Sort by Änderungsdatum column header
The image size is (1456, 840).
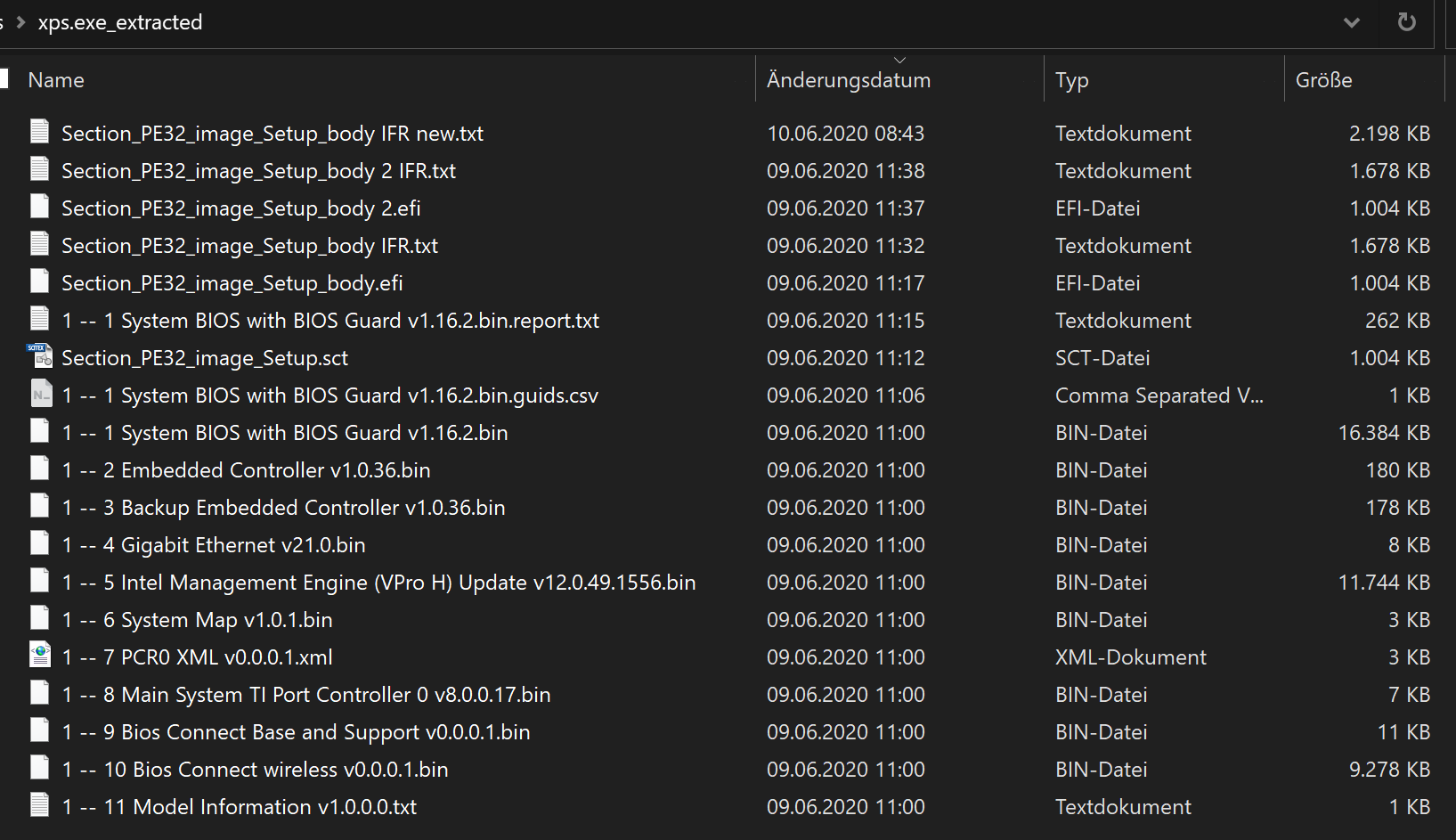tap(849, 80)
